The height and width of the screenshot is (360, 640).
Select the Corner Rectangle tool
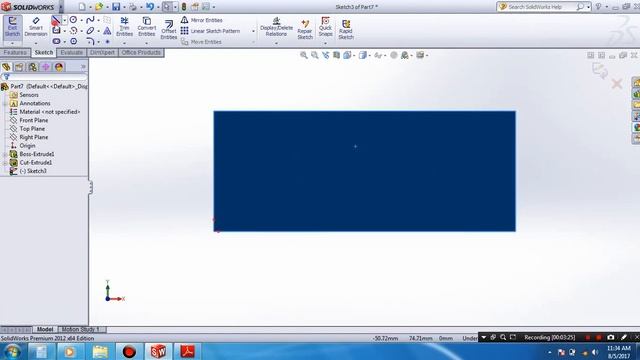[56, 31]
